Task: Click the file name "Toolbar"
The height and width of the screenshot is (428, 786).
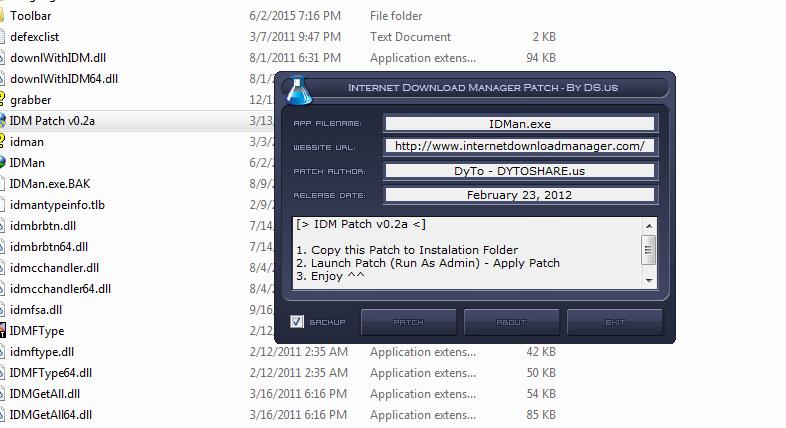Action: (31, 16)
